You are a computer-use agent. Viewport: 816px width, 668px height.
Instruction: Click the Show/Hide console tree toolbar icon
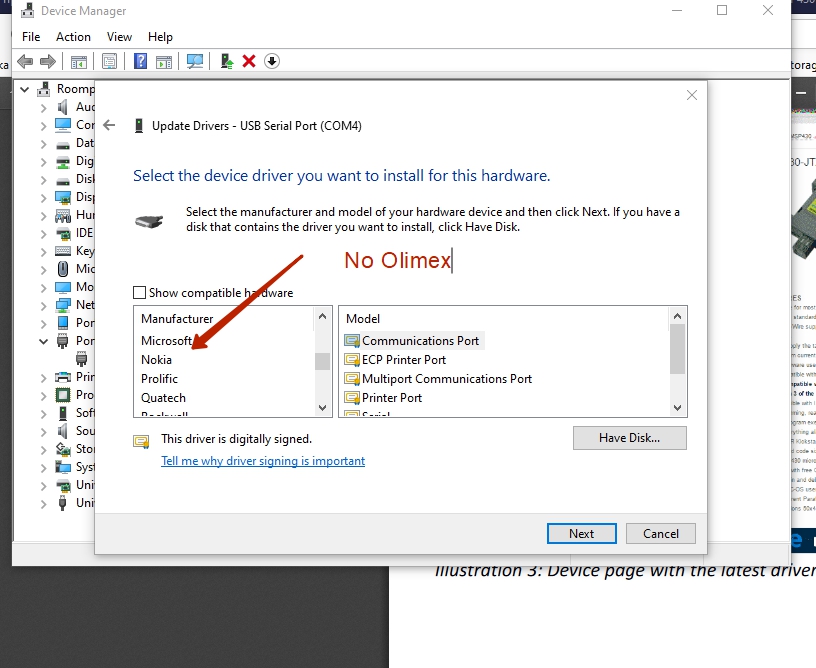(x=78, y=62)
